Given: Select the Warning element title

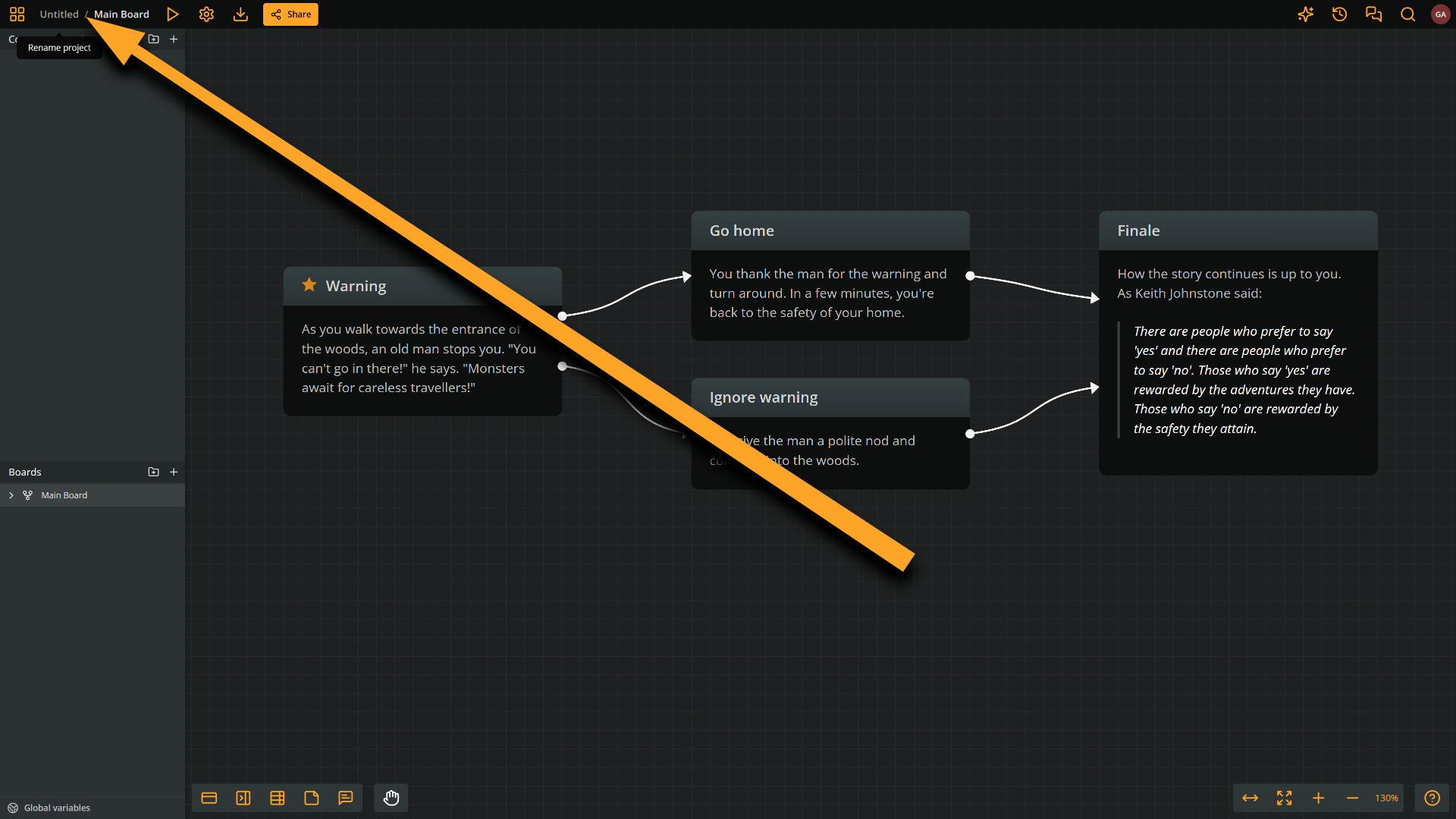Looking at the screenshot, I should pyautogui.click(x=356, y=286).
